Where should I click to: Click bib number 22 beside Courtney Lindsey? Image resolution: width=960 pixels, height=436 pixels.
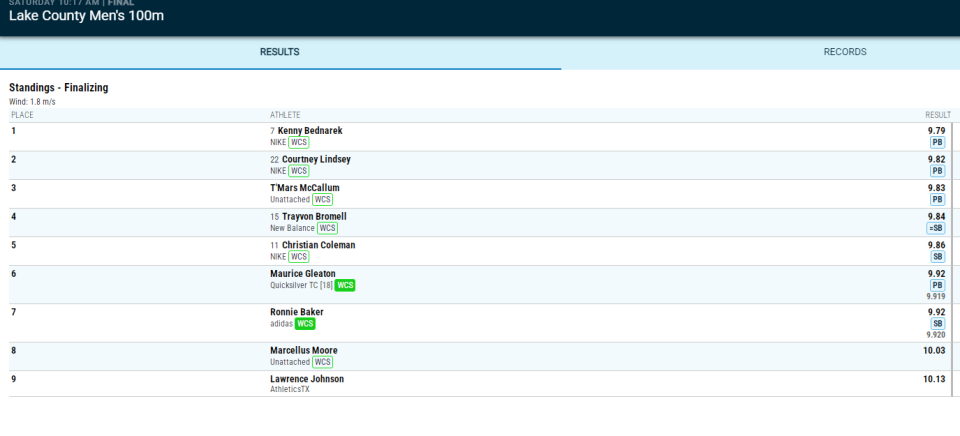275,159
